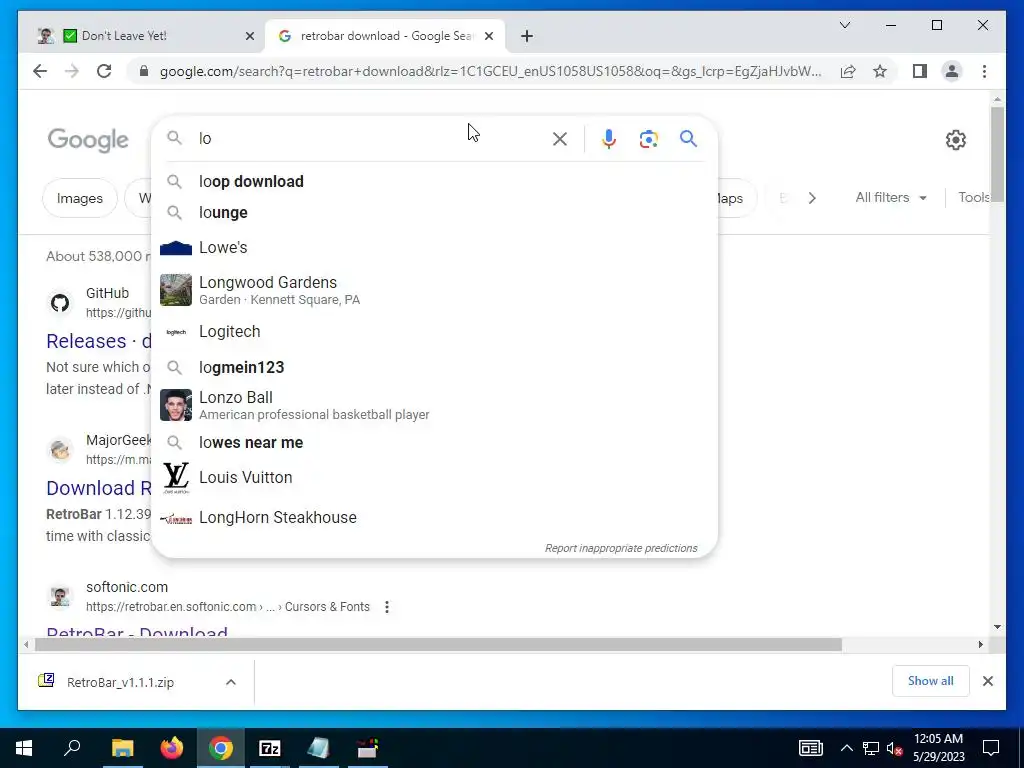
Task: Open muted volume tray icon
Action: [x=895, y=748]
